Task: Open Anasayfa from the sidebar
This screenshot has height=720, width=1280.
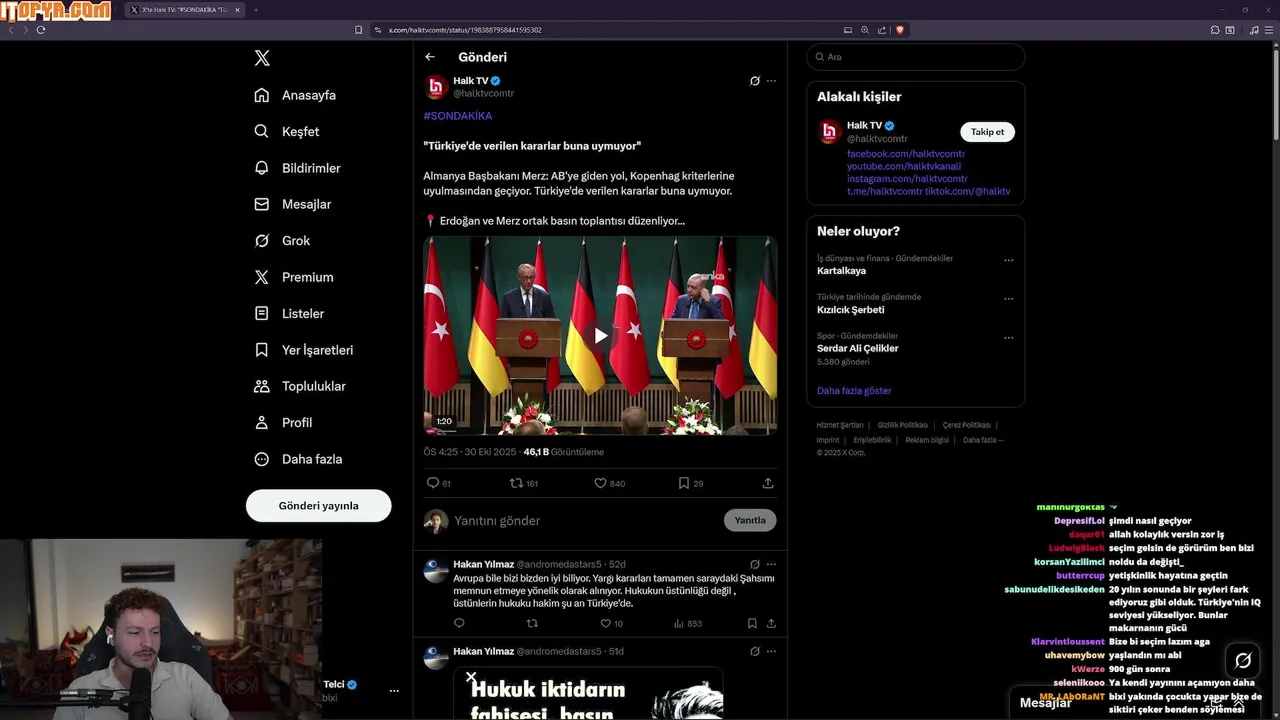Action: (x=295, y=95)
